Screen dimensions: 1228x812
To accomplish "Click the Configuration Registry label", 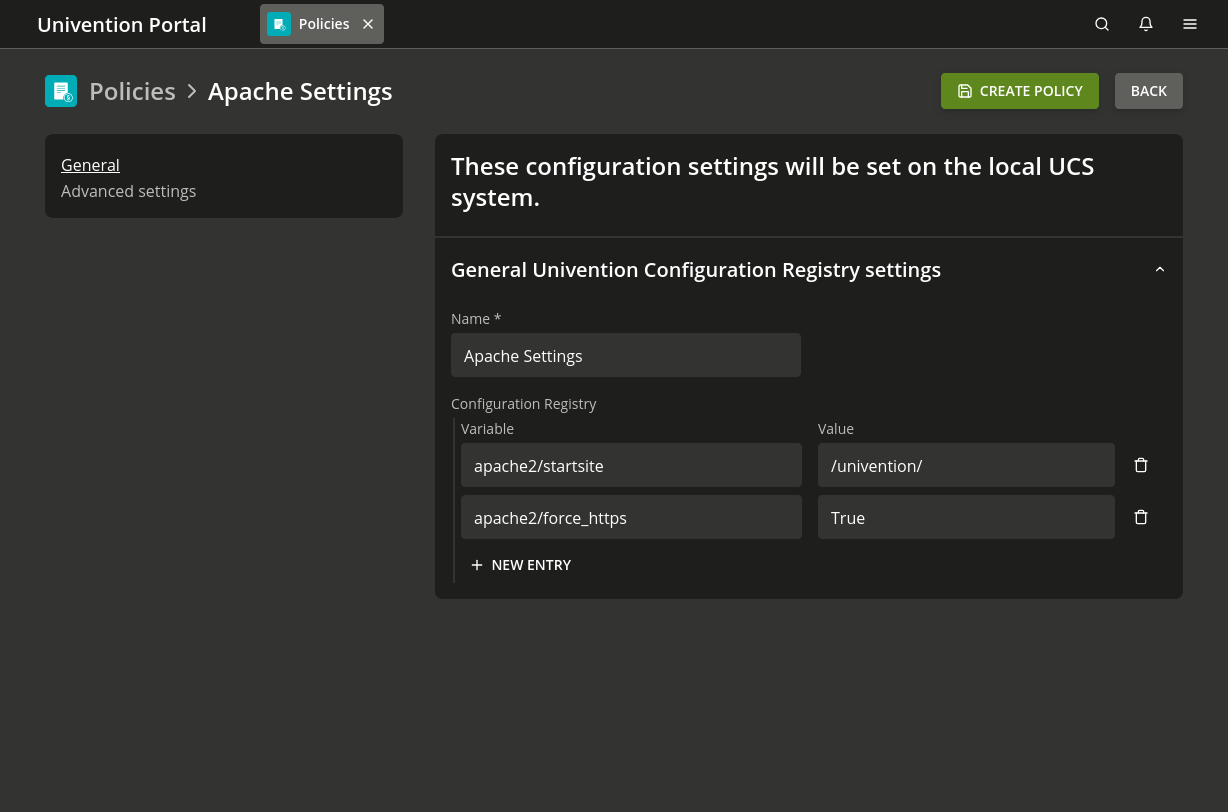I will [x=524, y=404].
